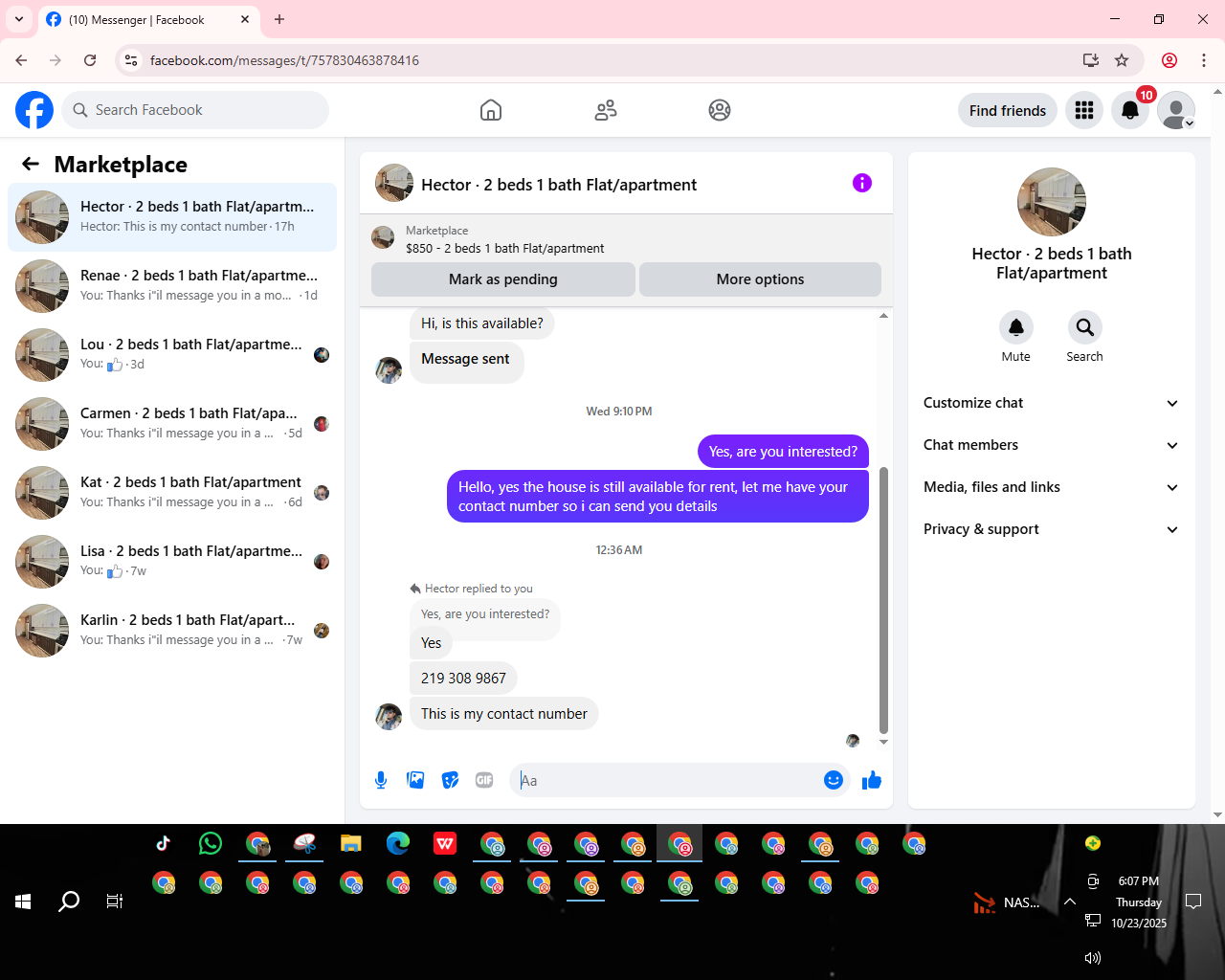1225x980 pixels.
Task: View site information icon in address bar
Action: [x=132, y=60]
